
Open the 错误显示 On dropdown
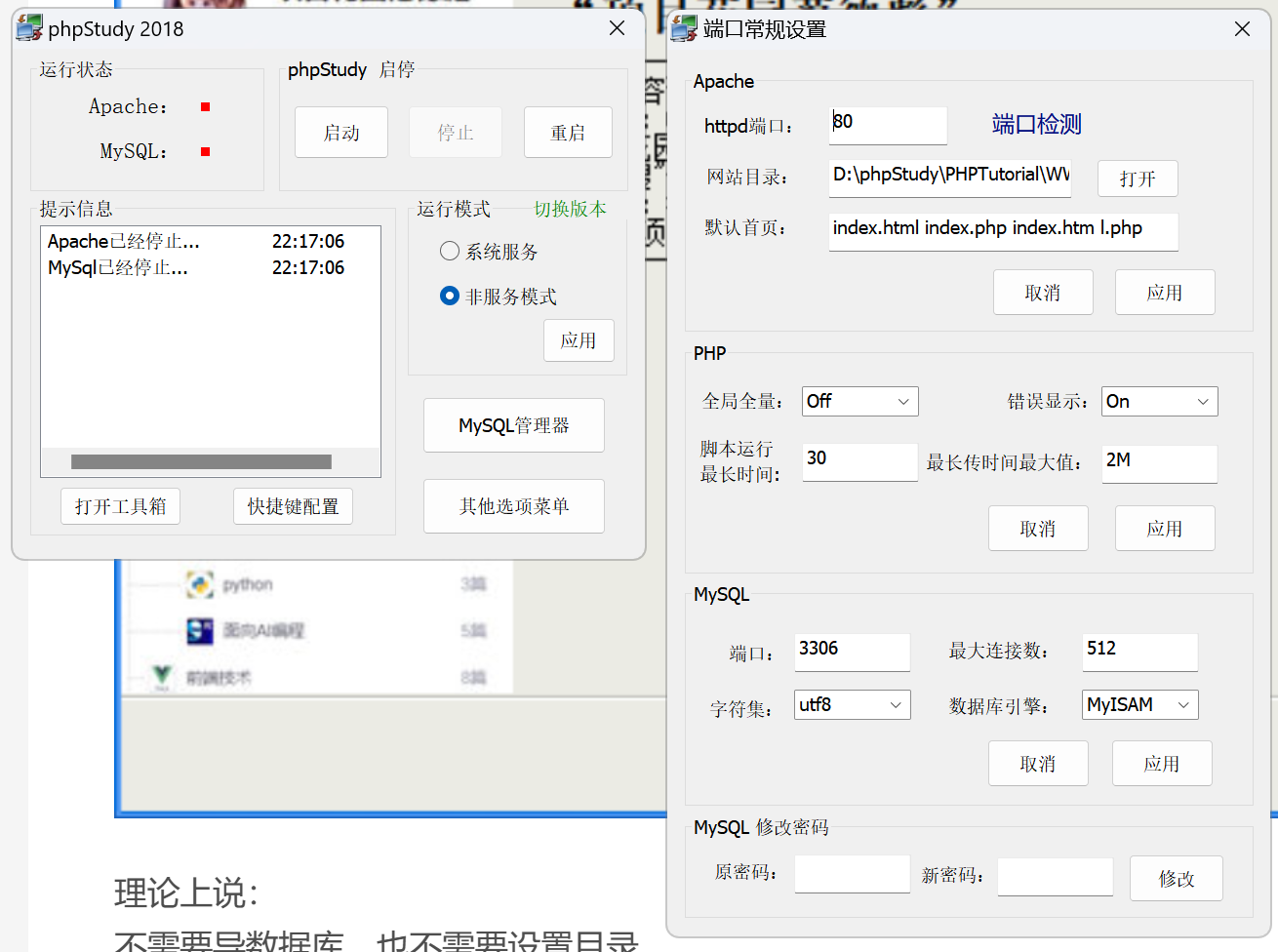tap(1159, 401)
